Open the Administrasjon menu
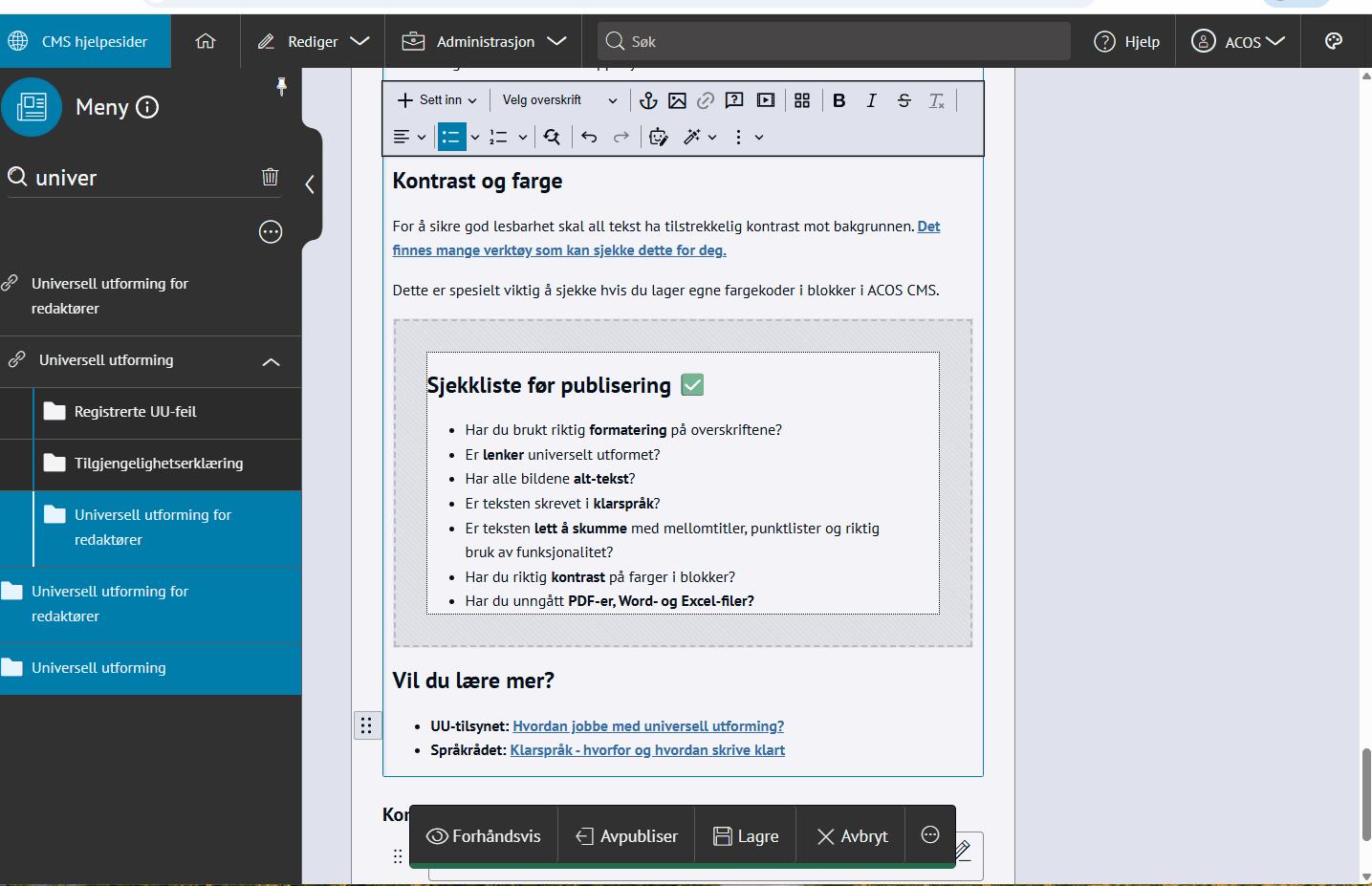 pos(485,41)
